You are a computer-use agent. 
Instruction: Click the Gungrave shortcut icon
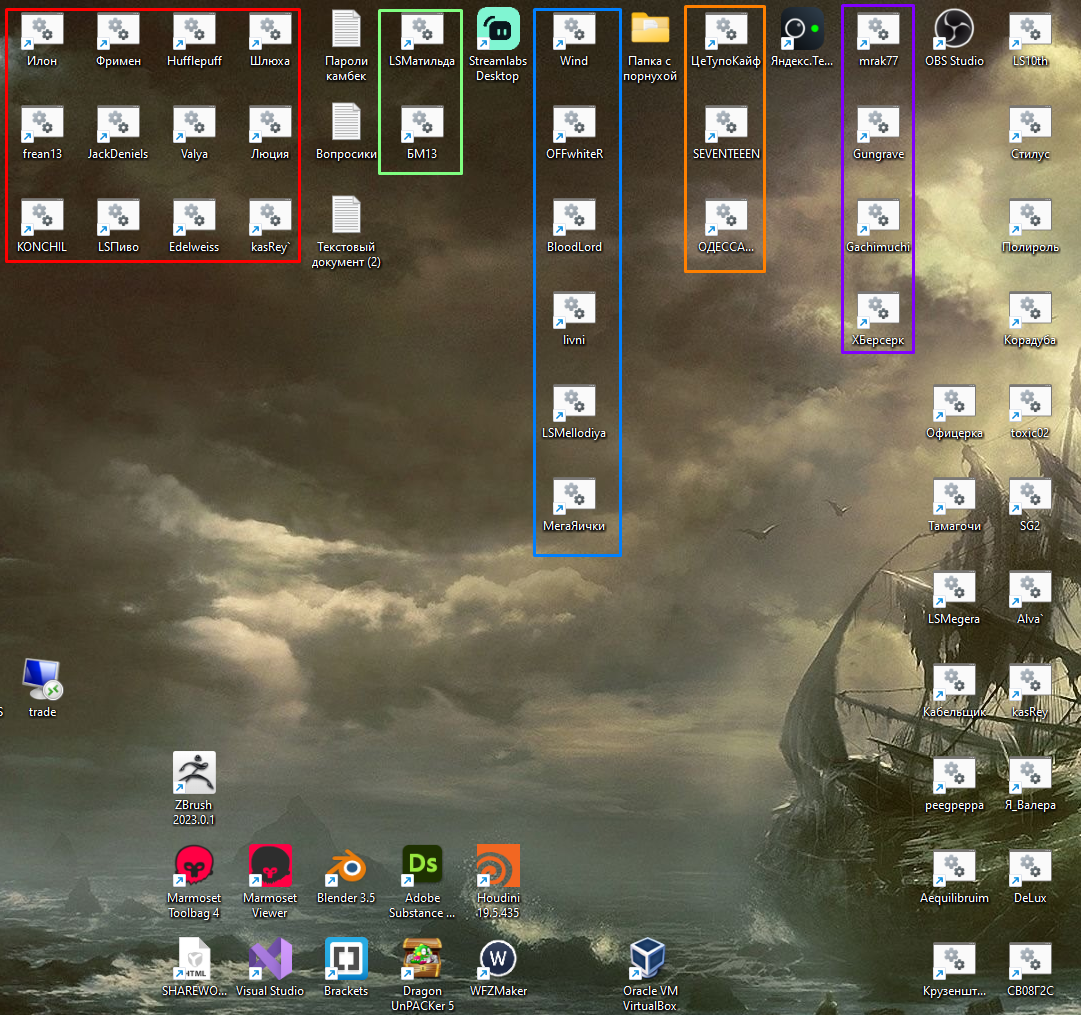(x=878, y=122)
